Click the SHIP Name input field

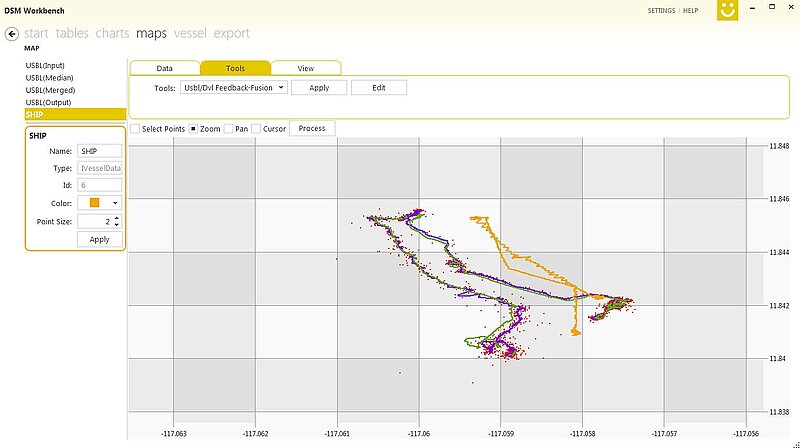(x=99, y=151)
